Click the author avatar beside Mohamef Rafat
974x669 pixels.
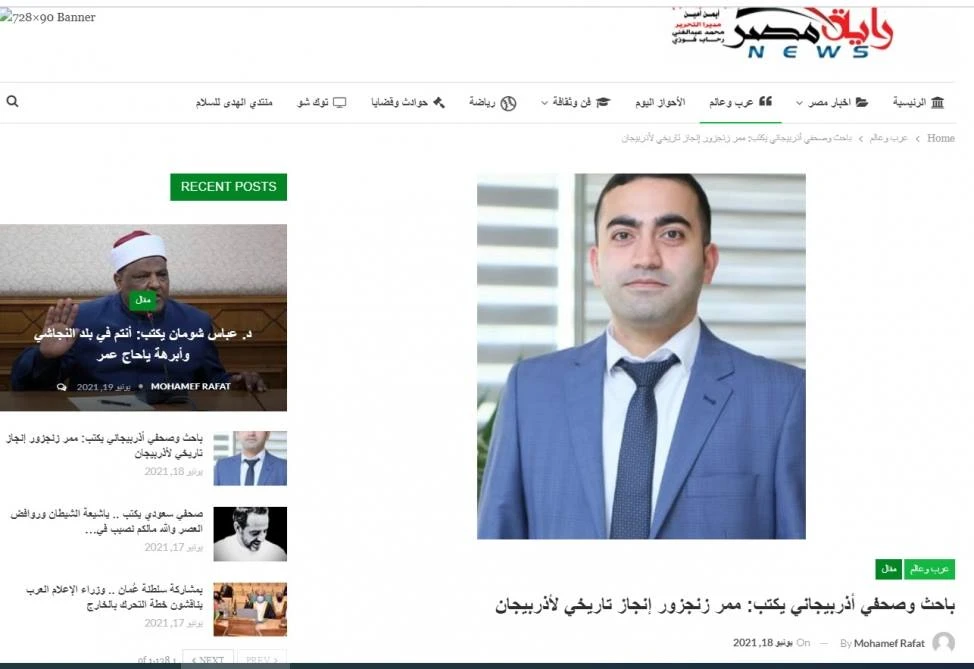[944, 642]
